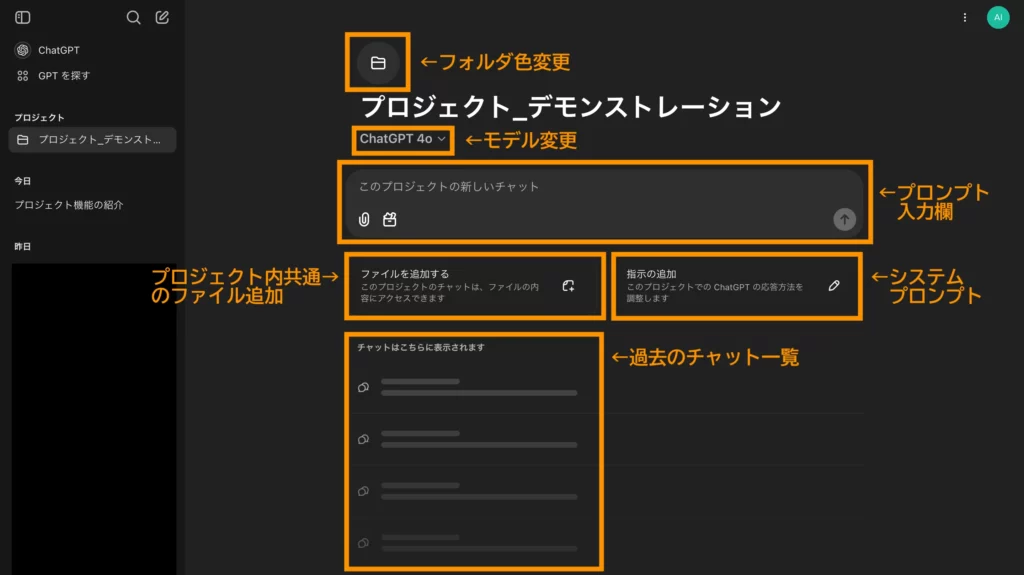Attach a file using the paperclip icon
This screenshot has height=575, width=1024.
[x=364, y=220]
